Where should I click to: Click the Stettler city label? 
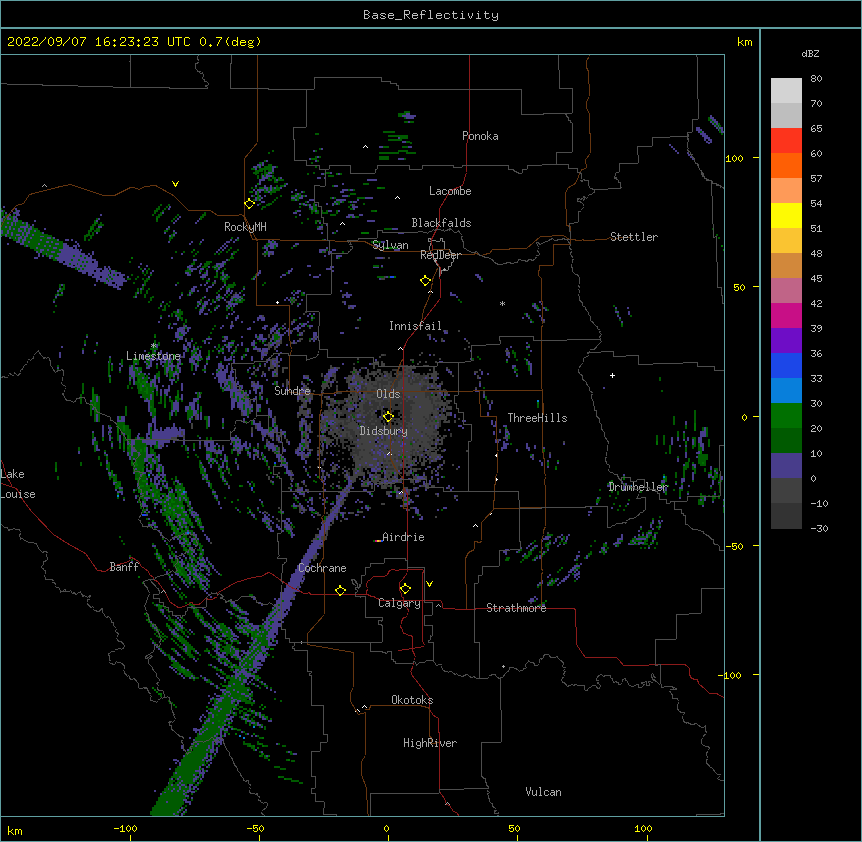[634, 237]
